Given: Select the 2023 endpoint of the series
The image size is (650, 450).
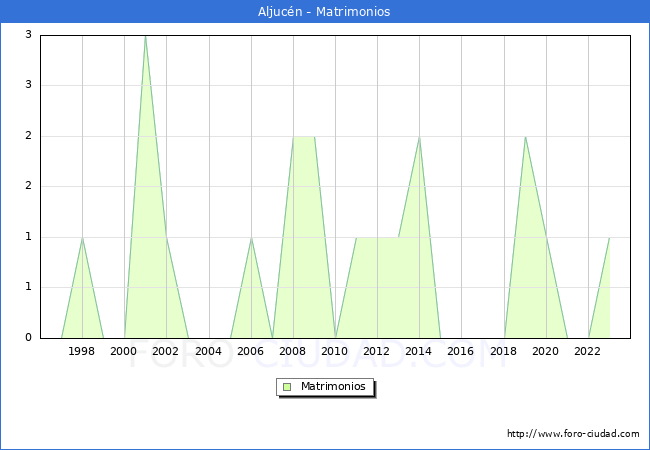Looking at the screenshot, I should [609, 238].
